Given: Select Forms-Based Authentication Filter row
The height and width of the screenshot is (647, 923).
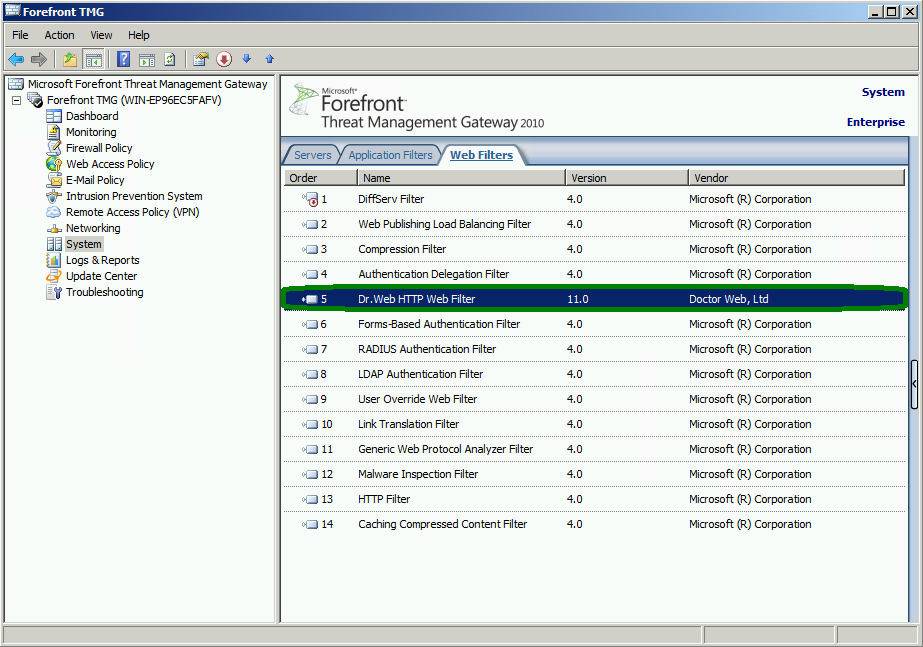Looking at the screenshot, I should tap(595, 324).
